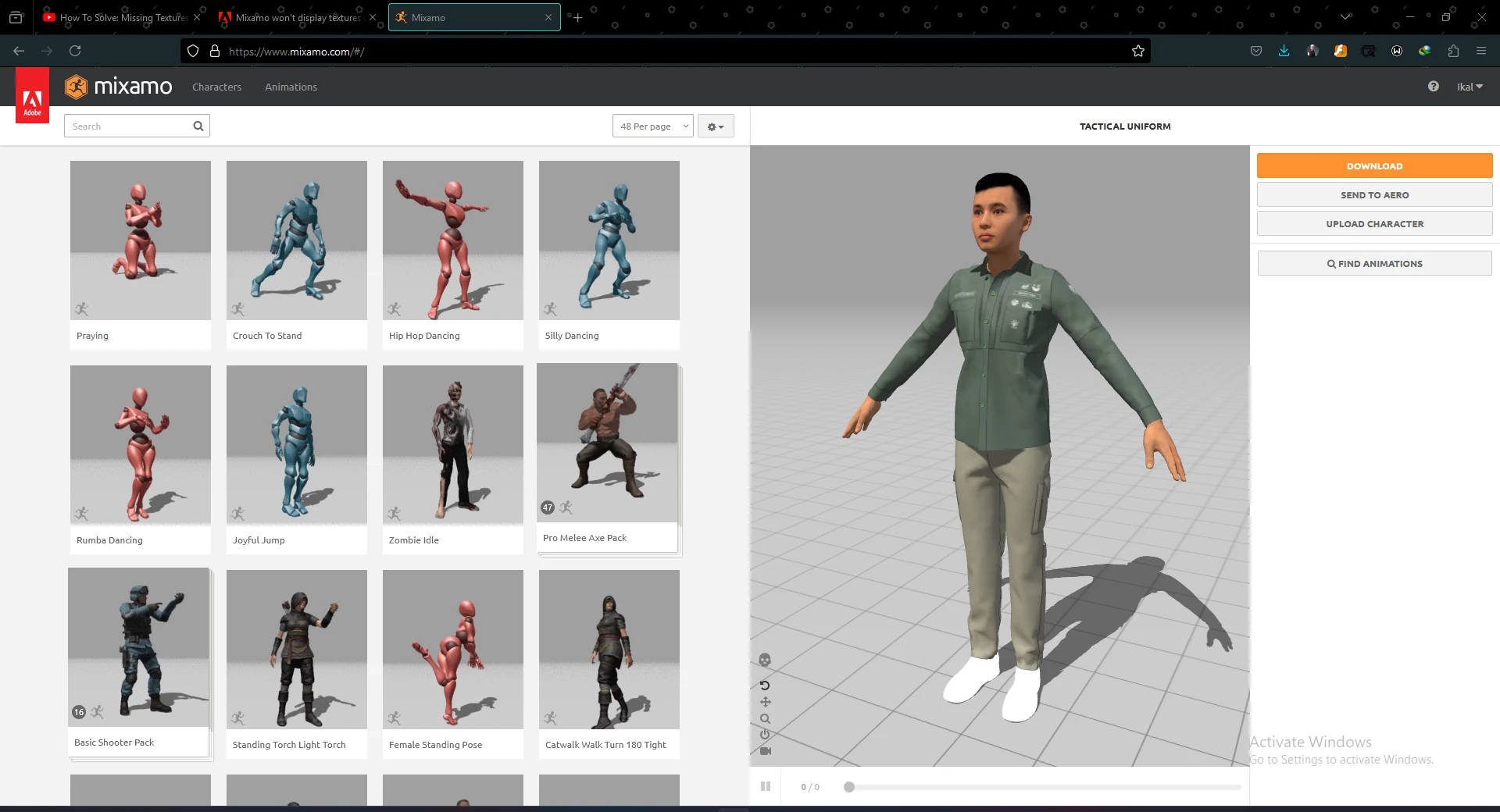Screen dimensions: 1500x812
Task: Click the globe download manager extension icon
Action: [x=1425, y=51]
